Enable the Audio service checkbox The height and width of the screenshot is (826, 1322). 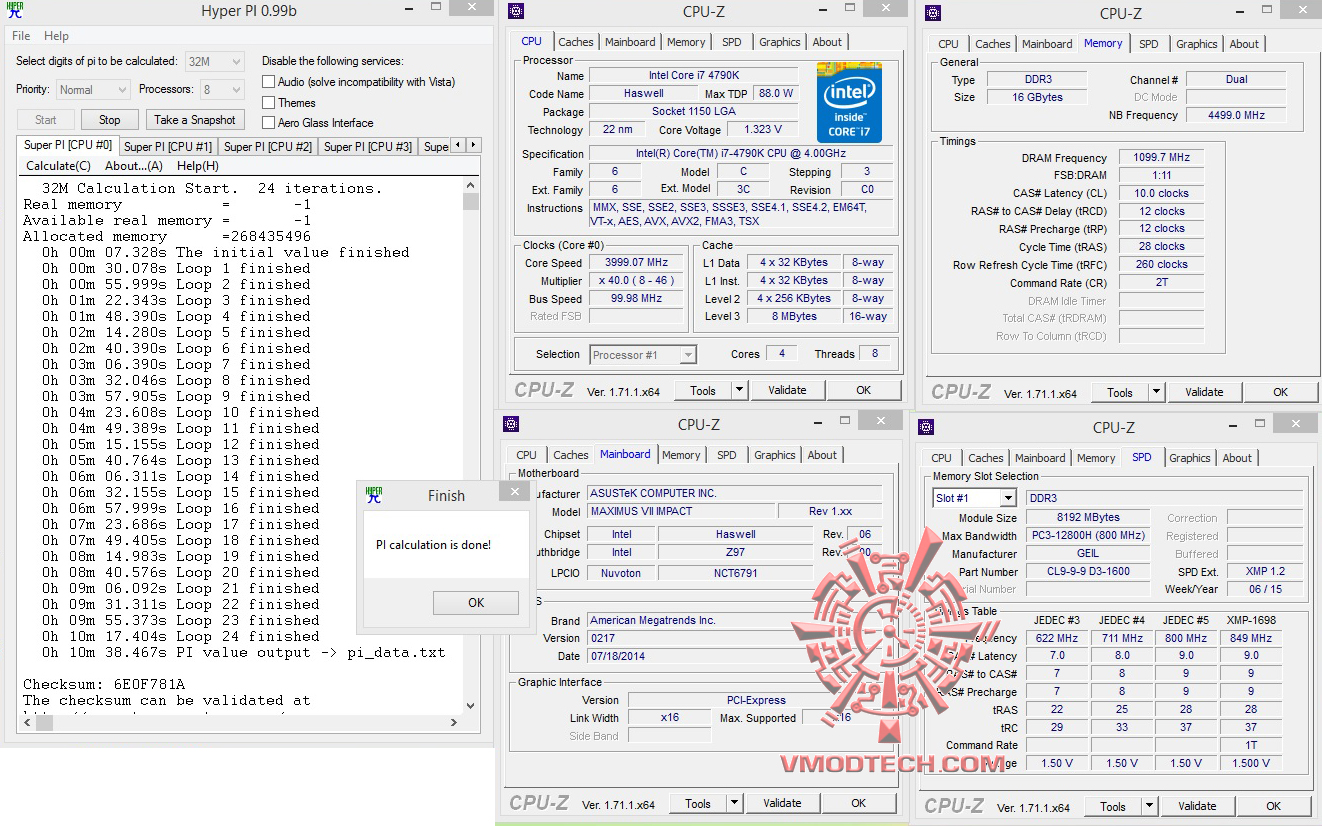tap(268, 82)
